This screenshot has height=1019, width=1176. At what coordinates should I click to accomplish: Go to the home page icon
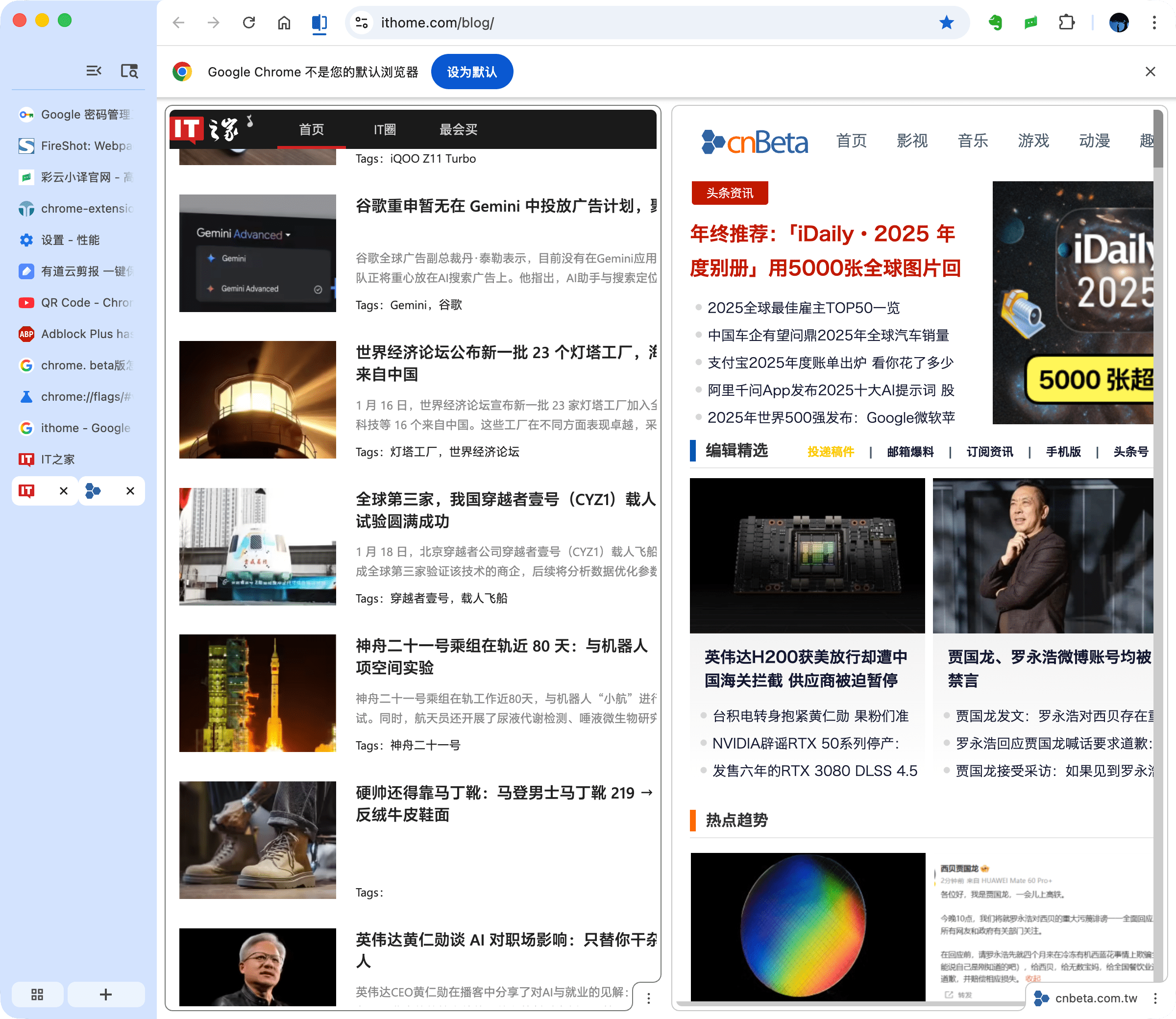[284, 23]
